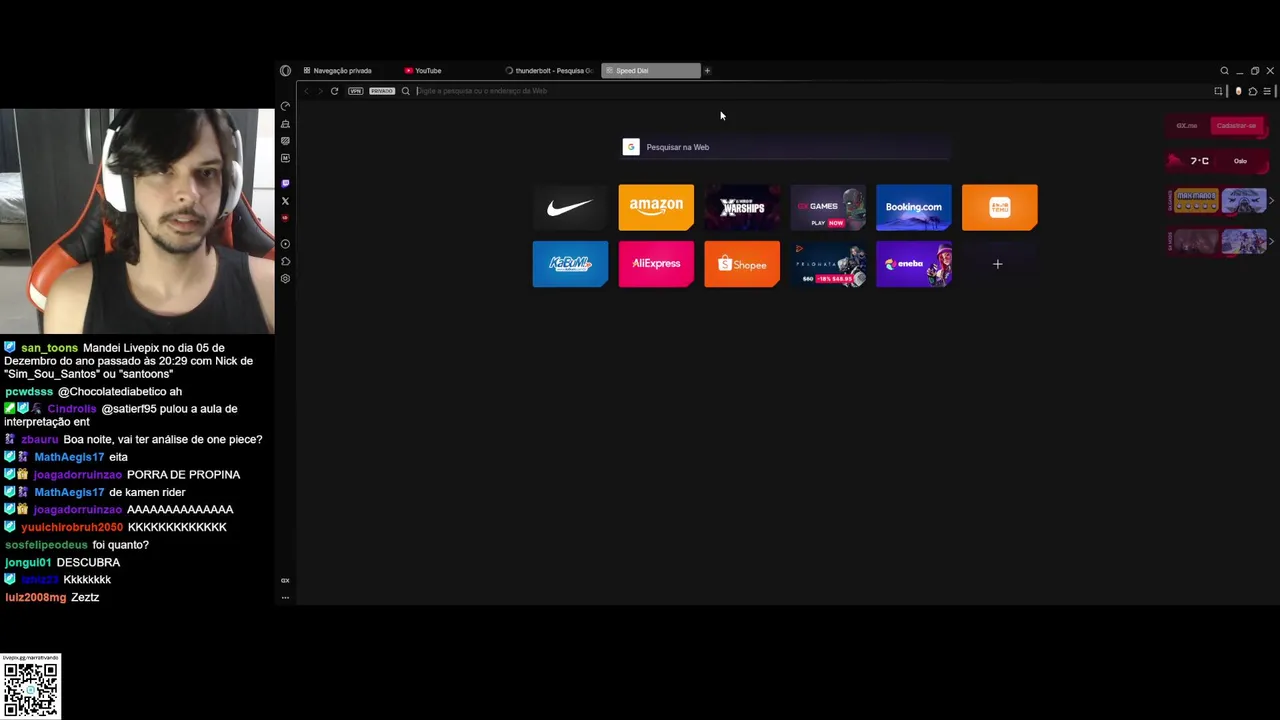Open the hatched-square icon in the sidebar
This screenshot has height=720, width=1280.
(285, 141)
